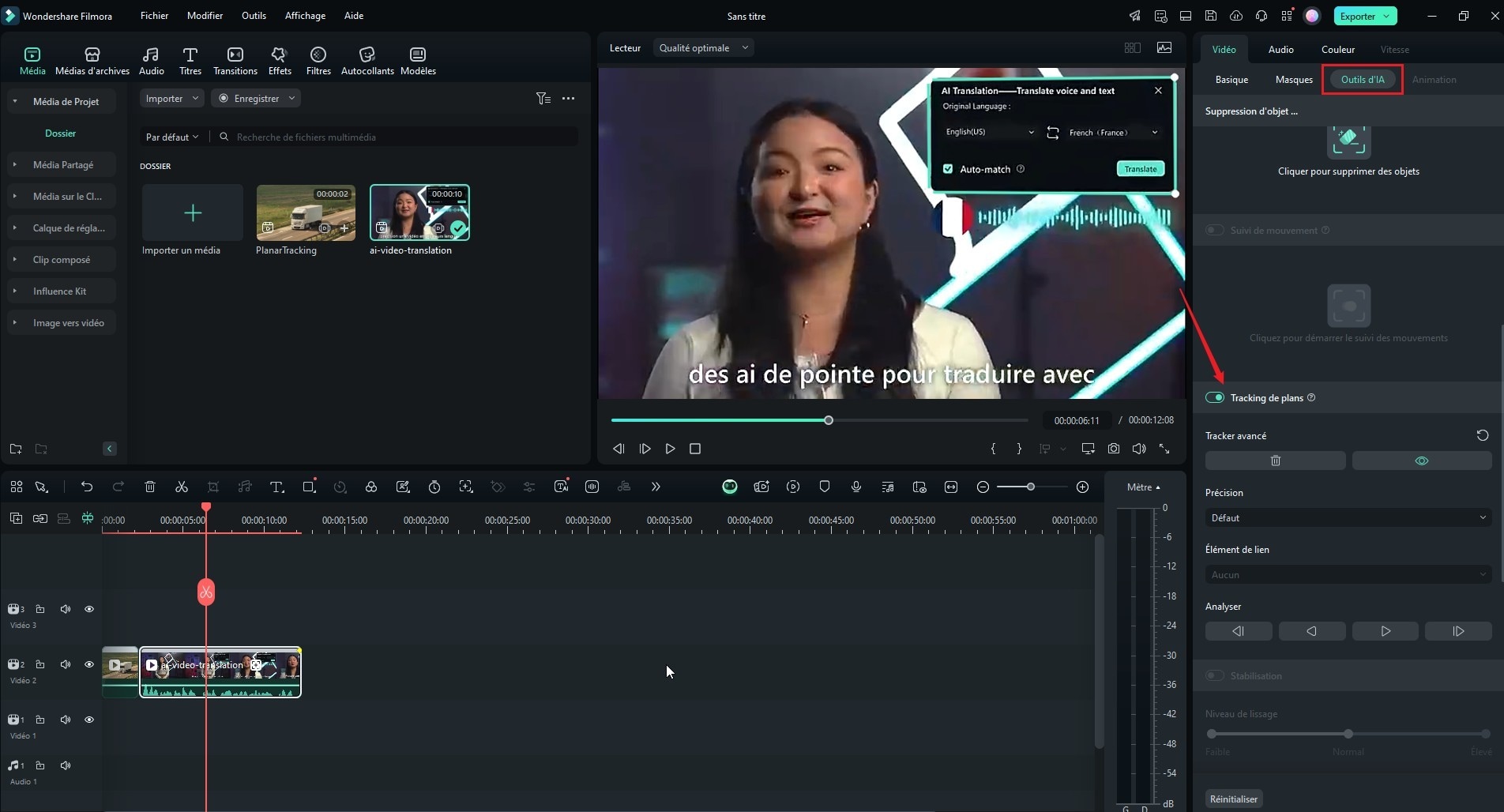
Task: Click the undo arrow in the timeline toolbar
Action: coord(87,487)
